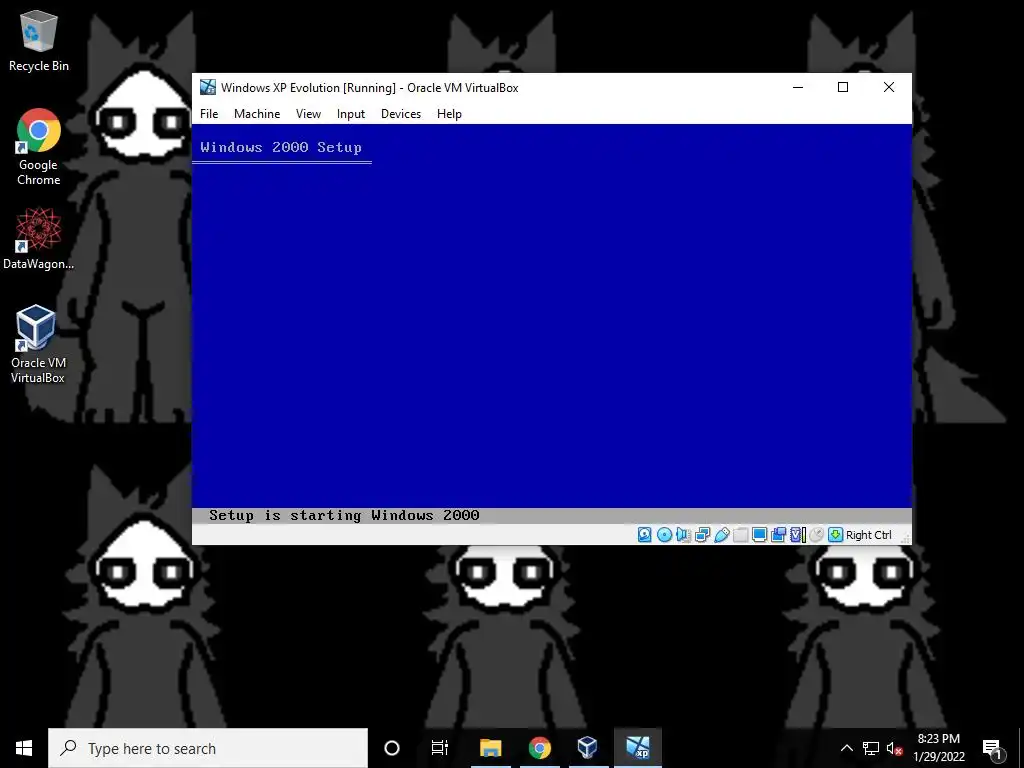Click the 'Setup is starting Windows 2000' status text
This screenshot has width=1024, height=768.
(x=344, y=515)
